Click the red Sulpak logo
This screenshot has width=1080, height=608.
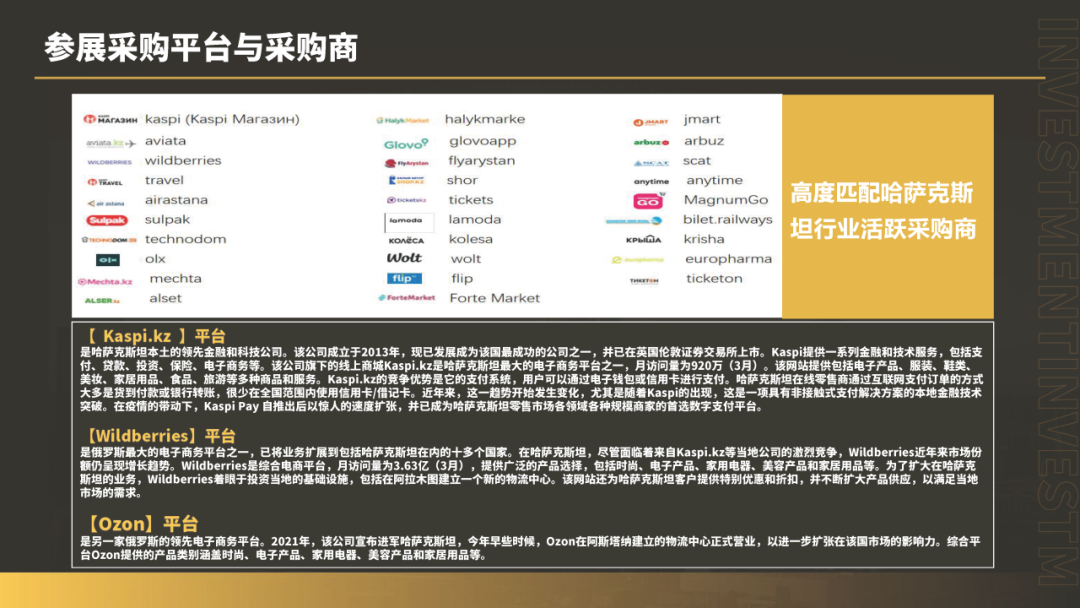(x=107, y=220)
